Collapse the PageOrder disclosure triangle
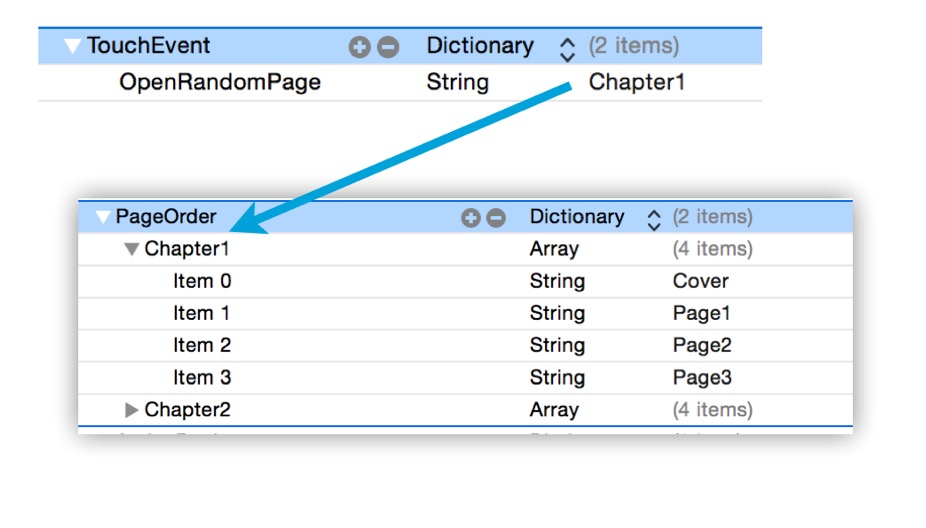 click(x=103, y=218)
